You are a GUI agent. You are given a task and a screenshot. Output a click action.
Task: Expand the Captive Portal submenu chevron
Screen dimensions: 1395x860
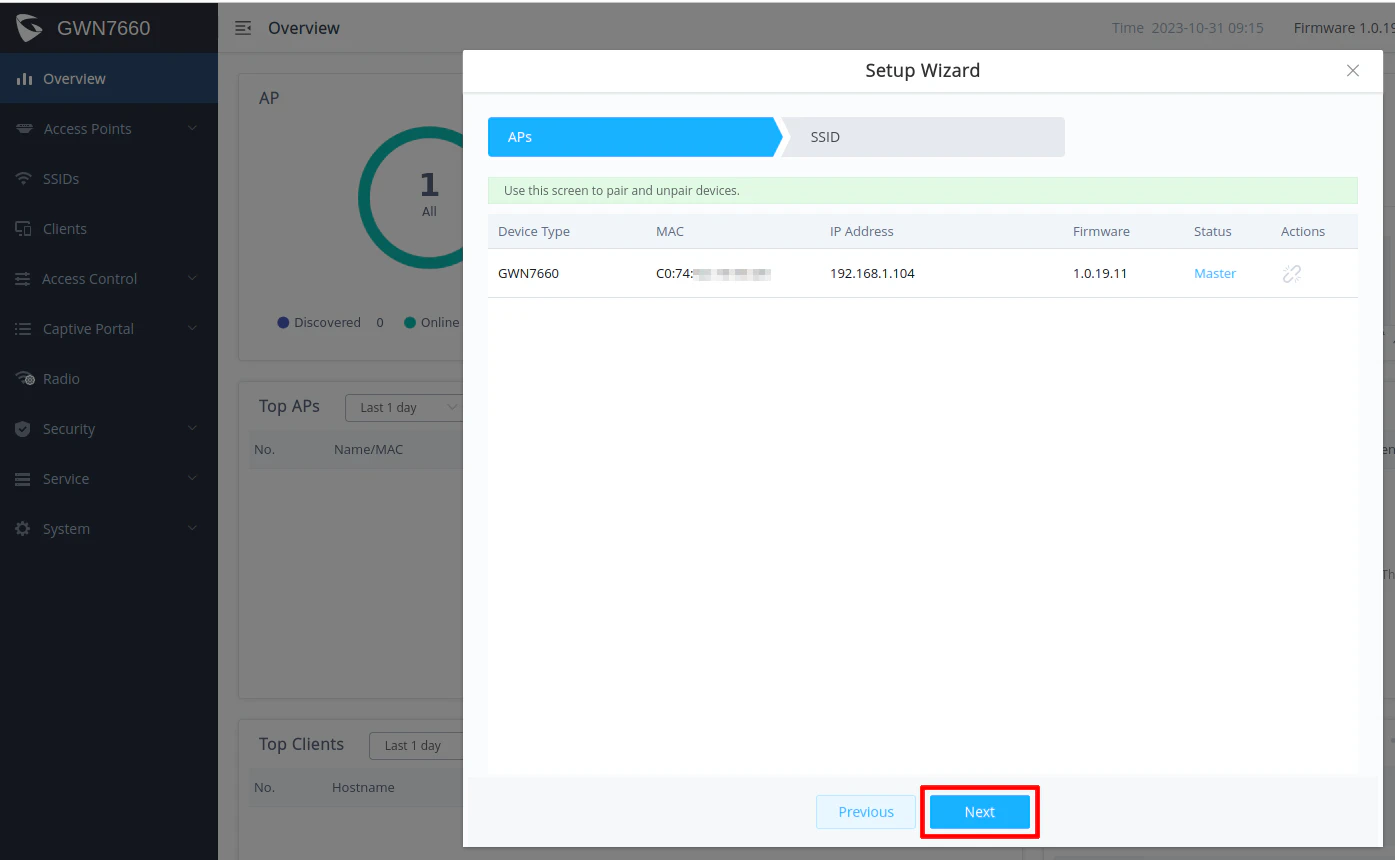193,328
